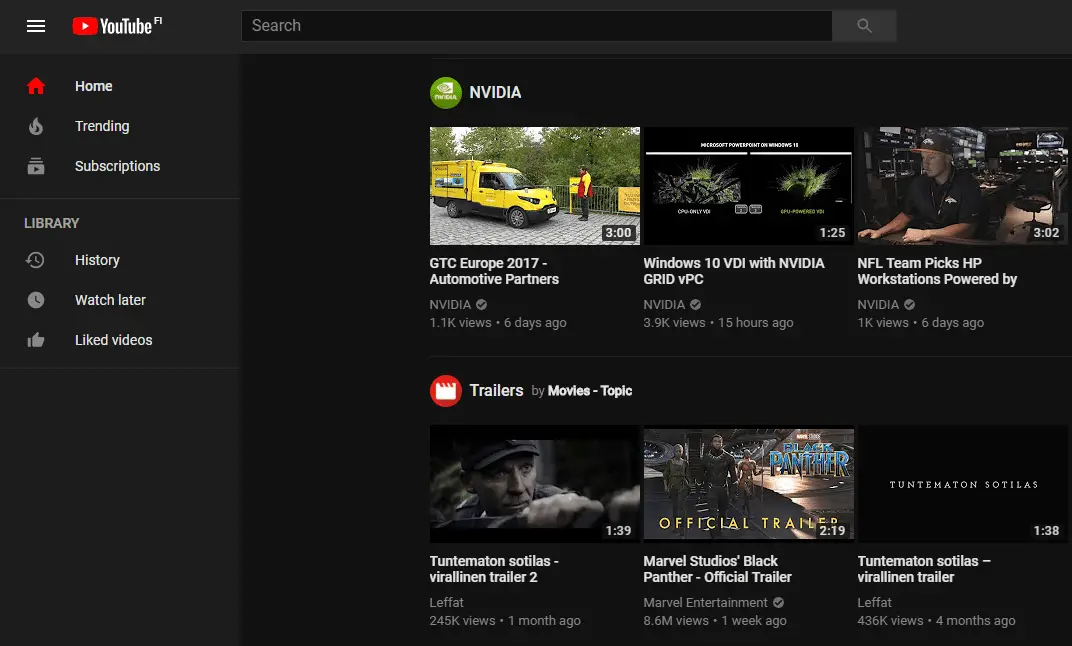Play the yellow van GTC Europe thumbnail
Viewport: 1072px width, 646px height.
[x=535, y=186]
